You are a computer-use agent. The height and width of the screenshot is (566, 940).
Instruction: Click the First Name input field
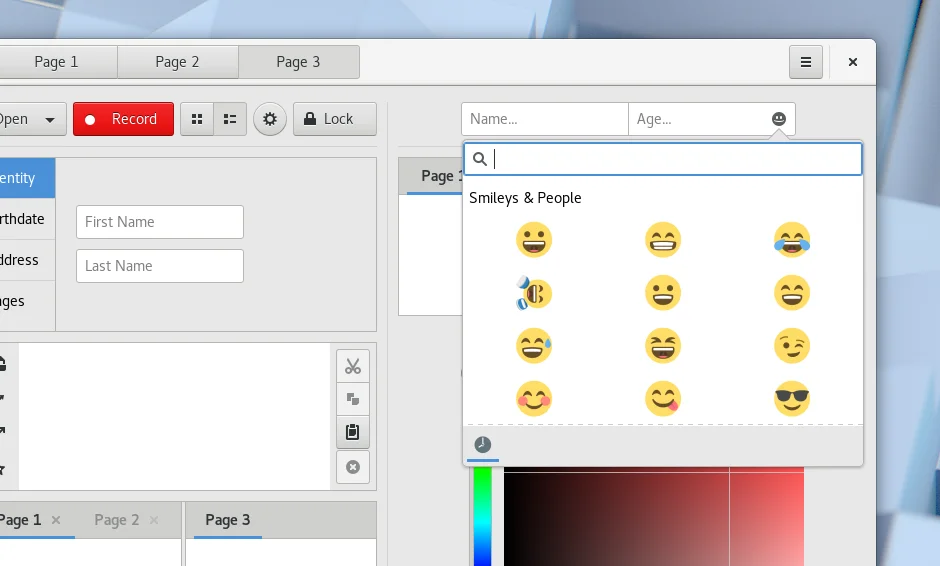pos(160,222)
